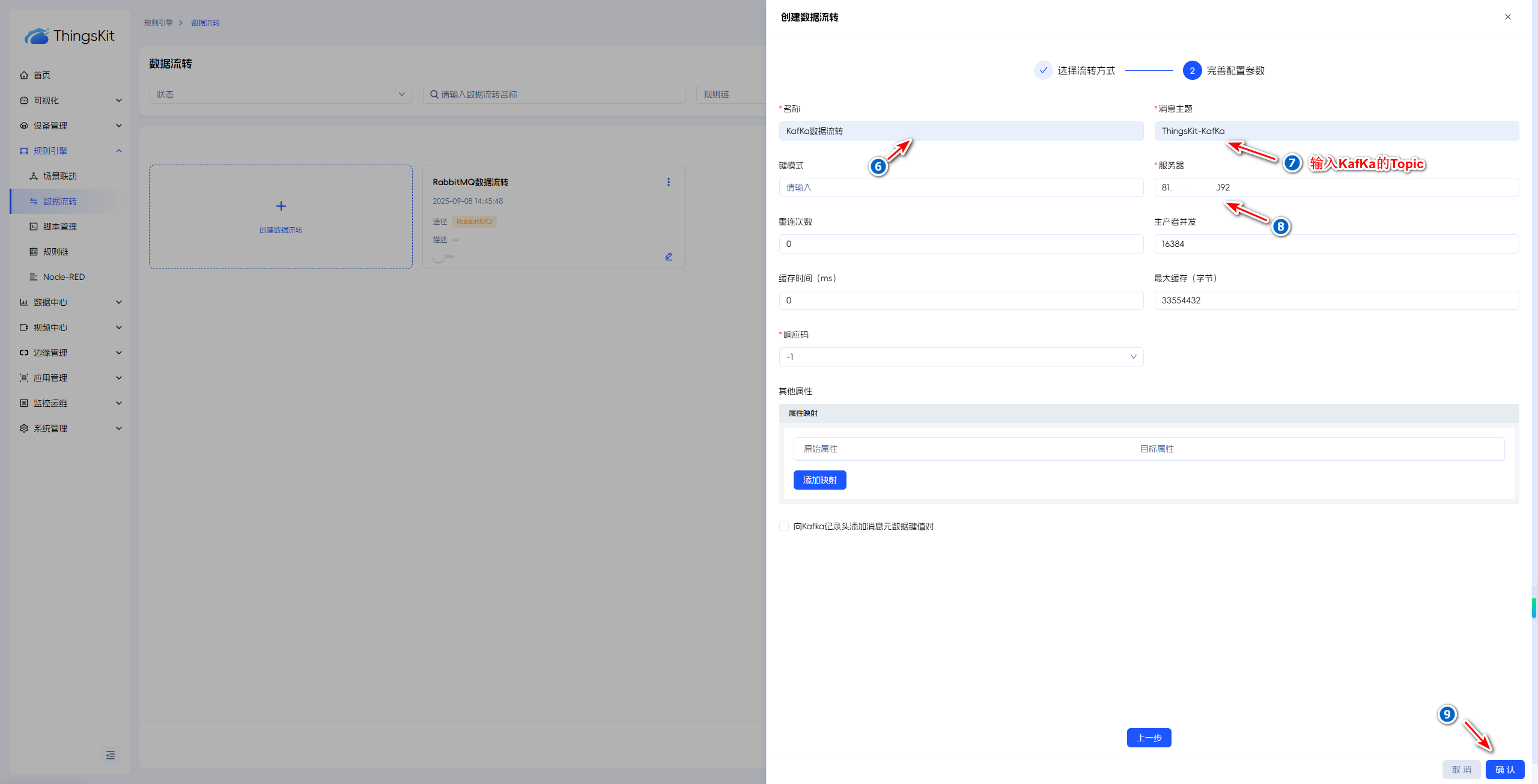The height and width of the screenshot is (784, 1538).
Task: Open the 状态 filter dropdown
Action: coord(281,94)
